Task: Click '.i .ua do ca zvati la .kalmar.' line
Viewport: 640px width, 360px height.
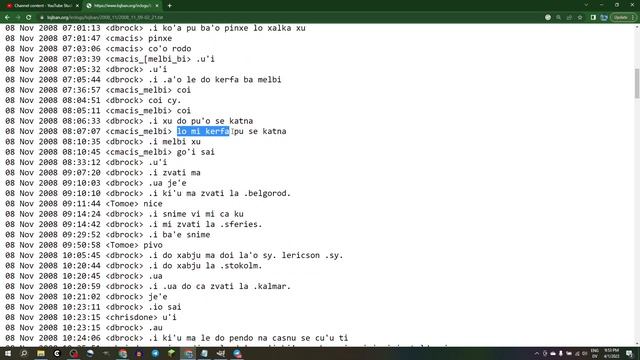Action: point(219,286)
